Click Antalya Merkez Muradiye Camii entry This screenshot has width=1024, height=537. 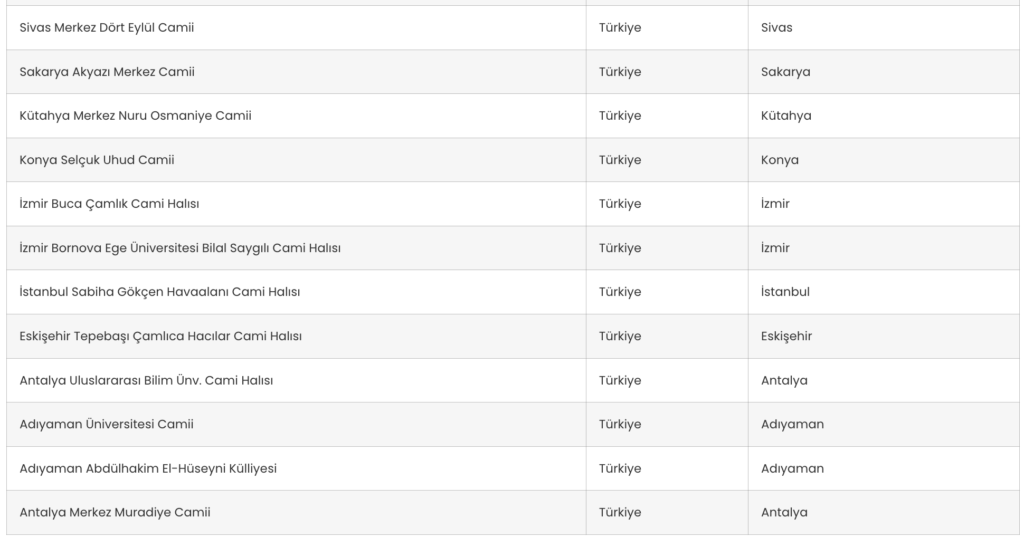(115, 513)
